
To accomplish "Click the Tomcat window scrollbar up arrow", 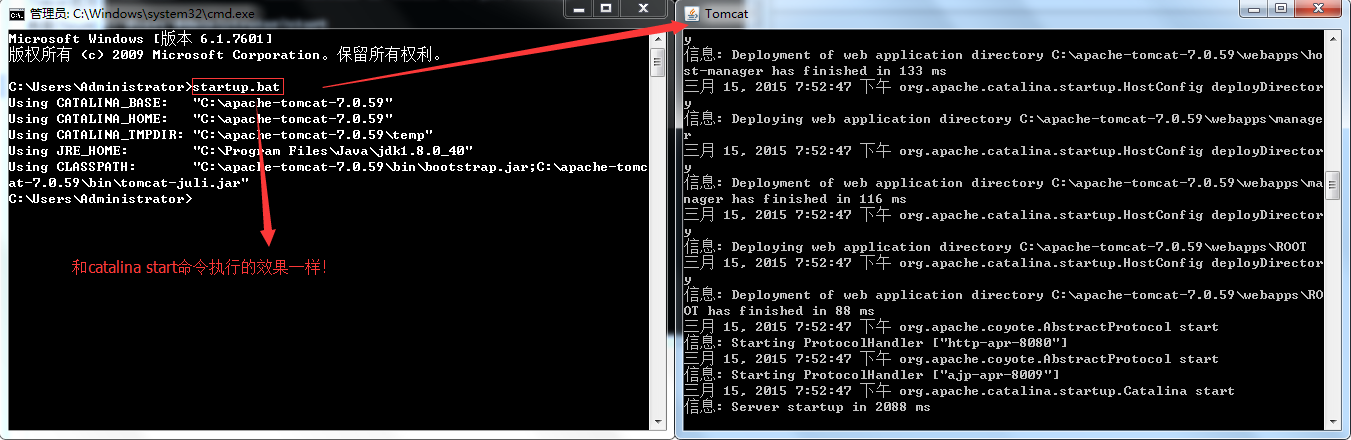I will click(1333, 39).
